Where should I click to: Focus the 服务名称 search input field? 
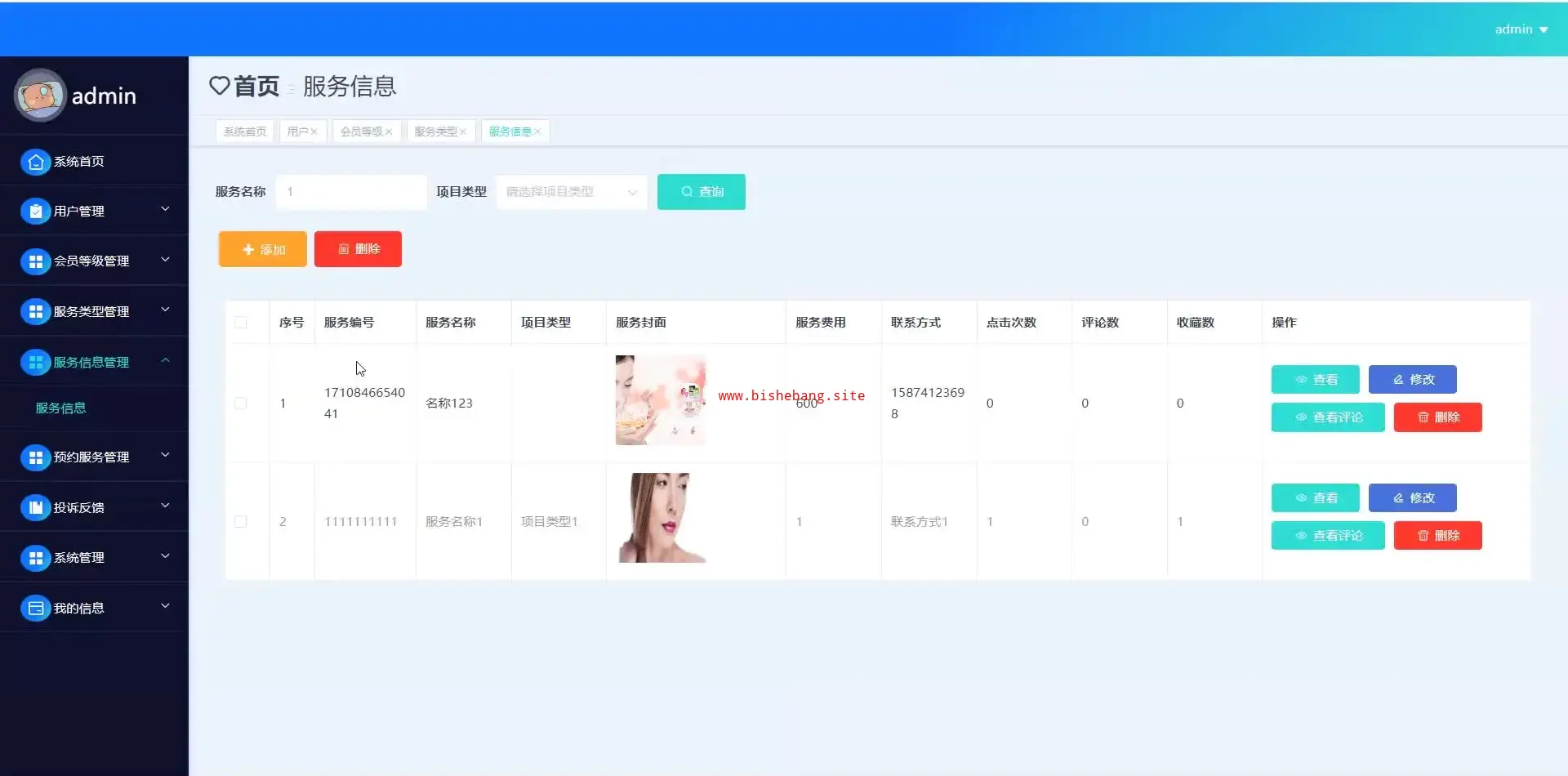[351, 192]
